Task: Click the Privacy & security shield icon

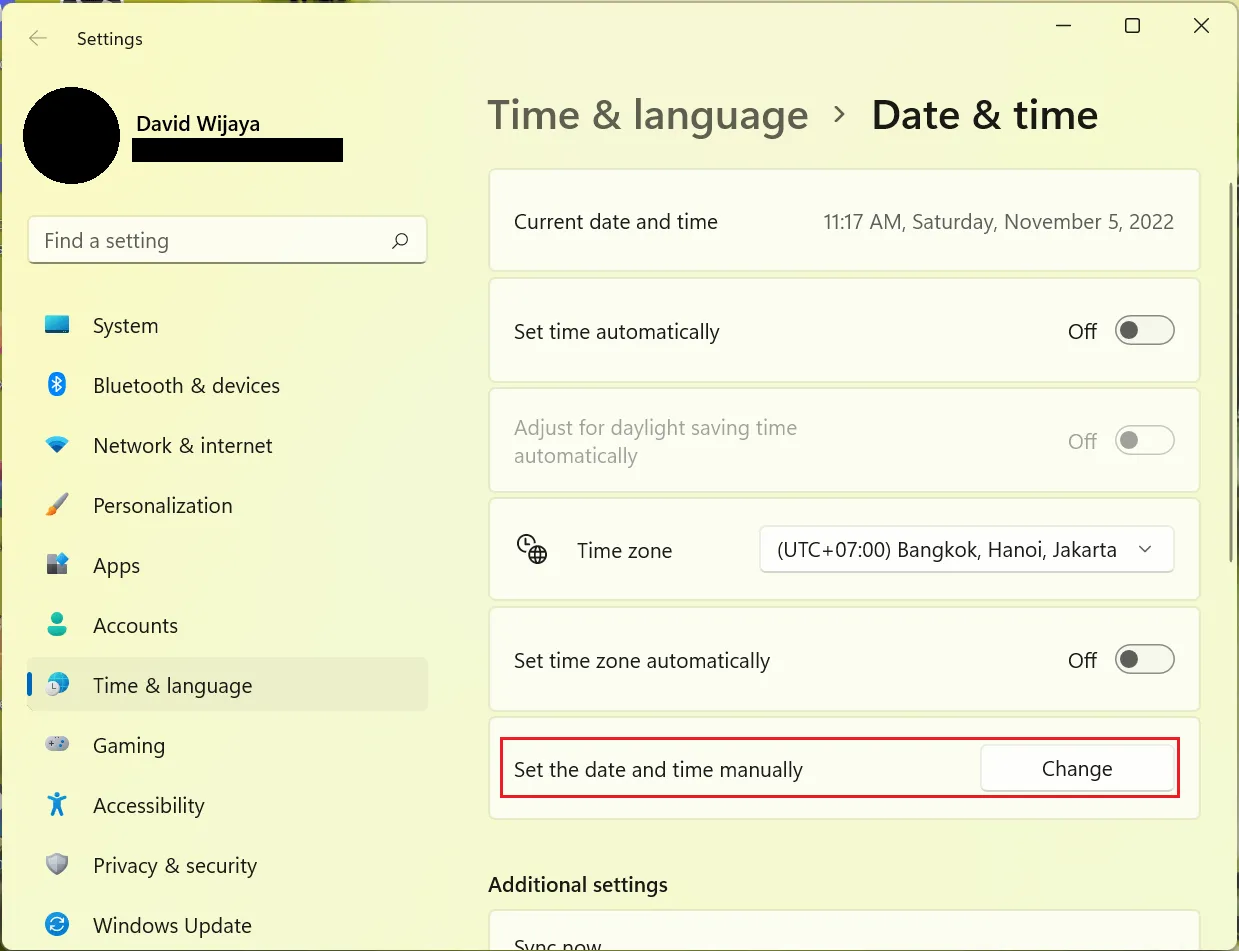Action: pyautogui.click(x=57, y=865)
